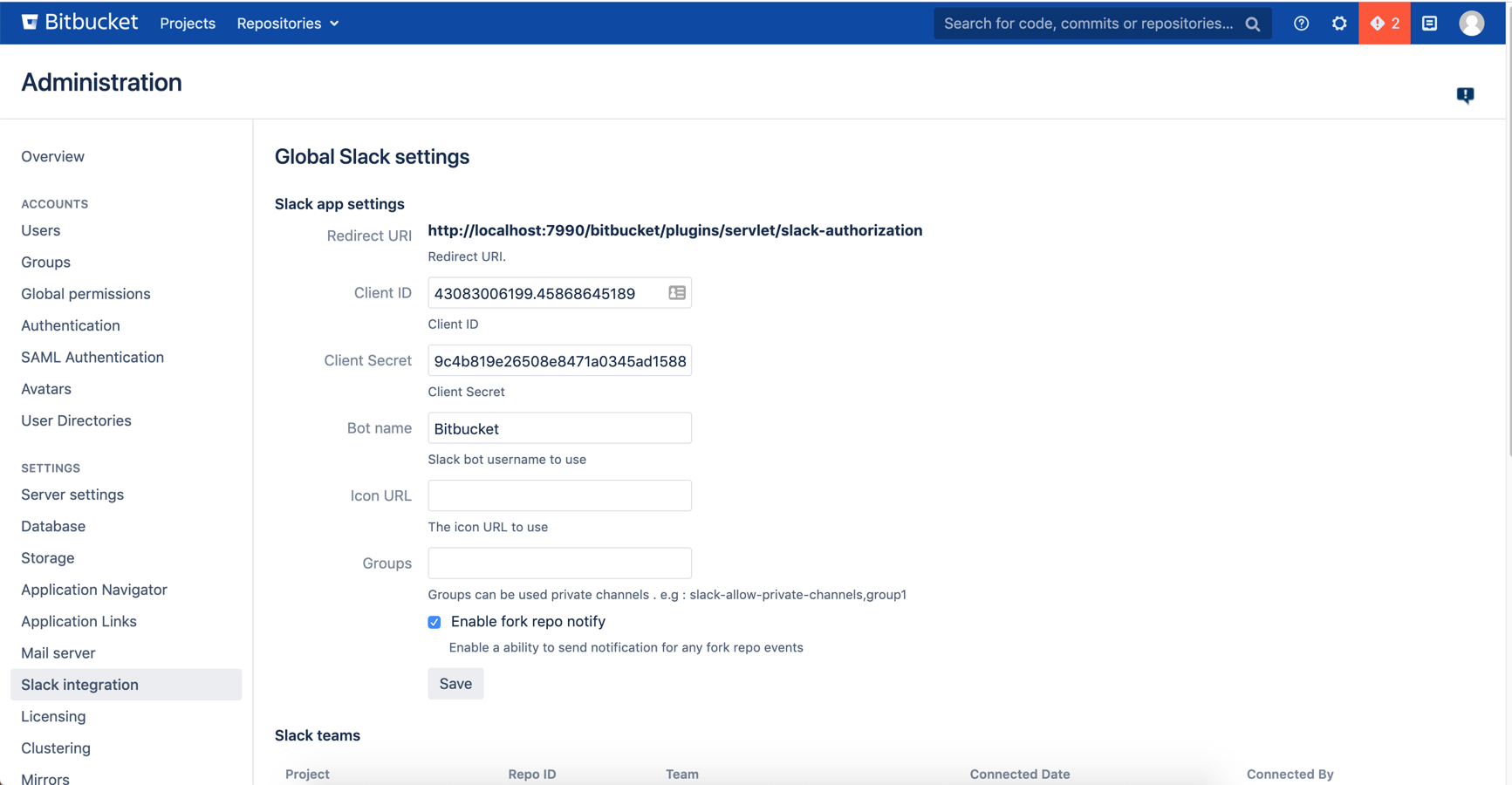Open the orange alerts indicator showing 2
The height and width of the screenshot is (785, 1512).
click(x=1385, y=24)
